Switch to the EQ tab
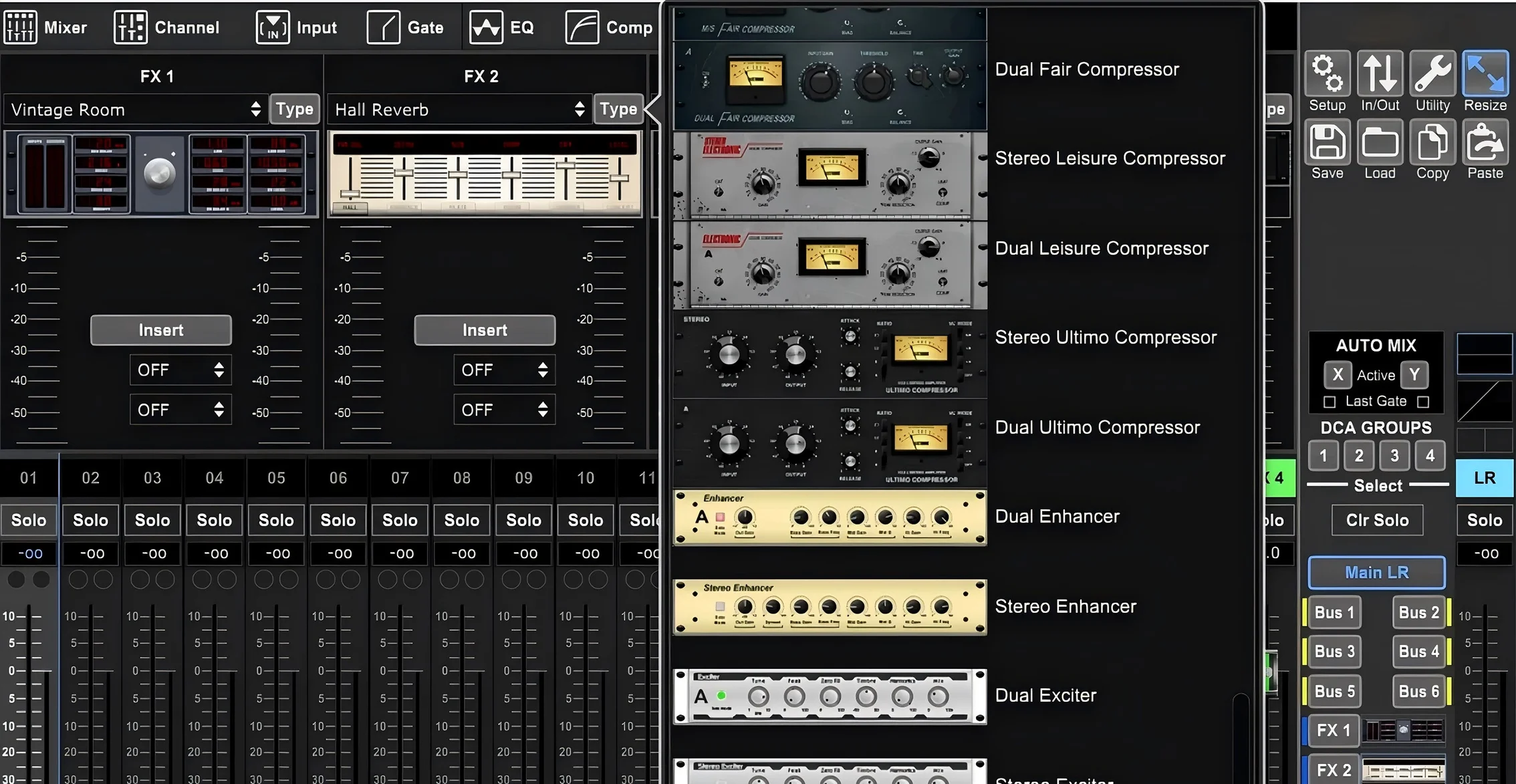The image size is (1516, 784). (501, 27)
